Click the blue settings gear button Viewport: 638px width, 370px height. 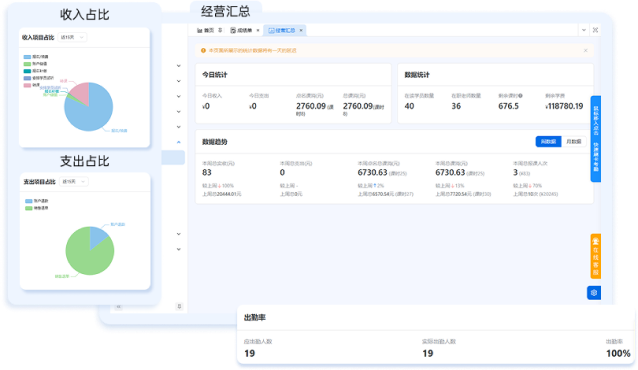click(594, 293)
